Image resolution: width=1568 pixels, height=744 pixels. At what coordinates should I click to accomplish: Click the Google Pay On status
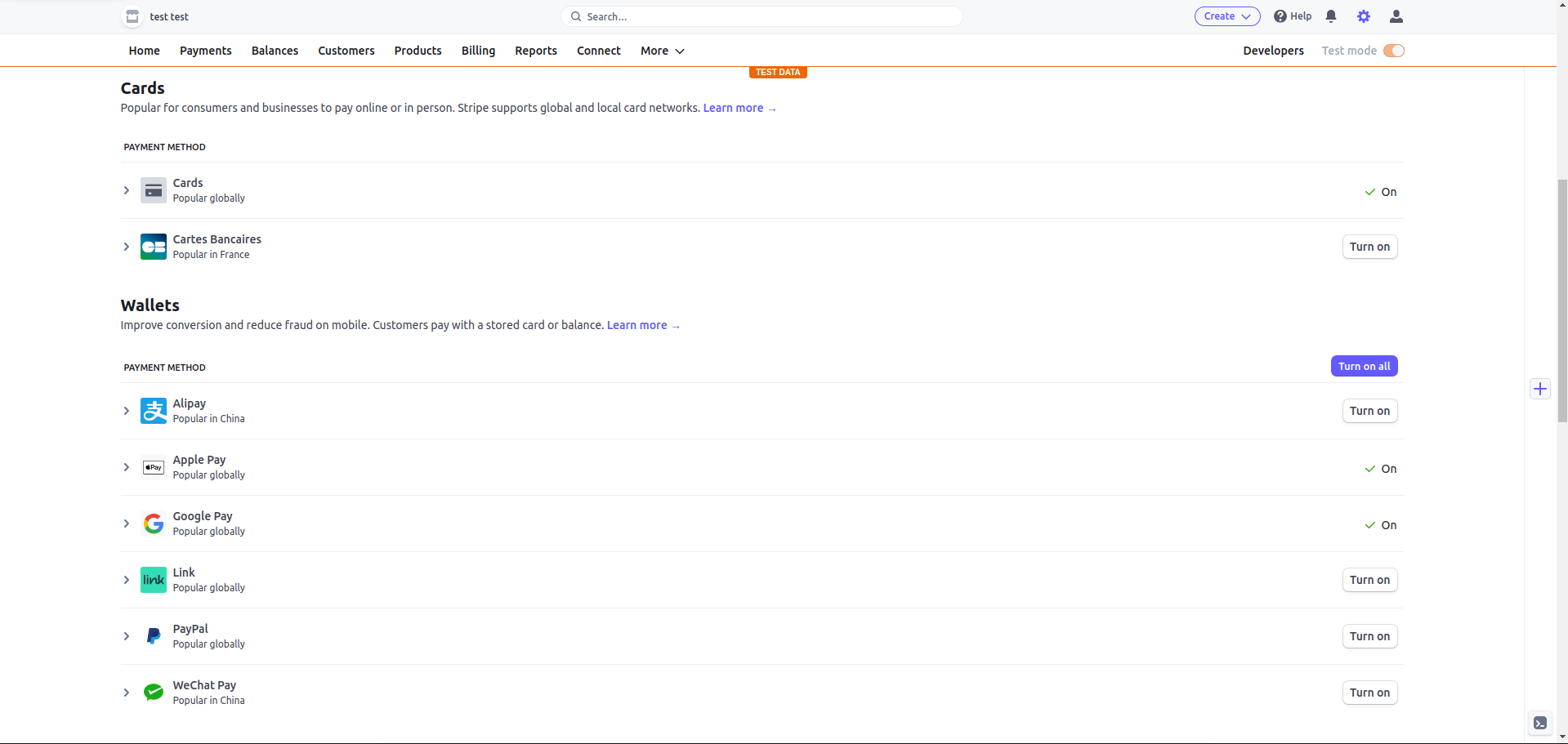click(1381, 525)
